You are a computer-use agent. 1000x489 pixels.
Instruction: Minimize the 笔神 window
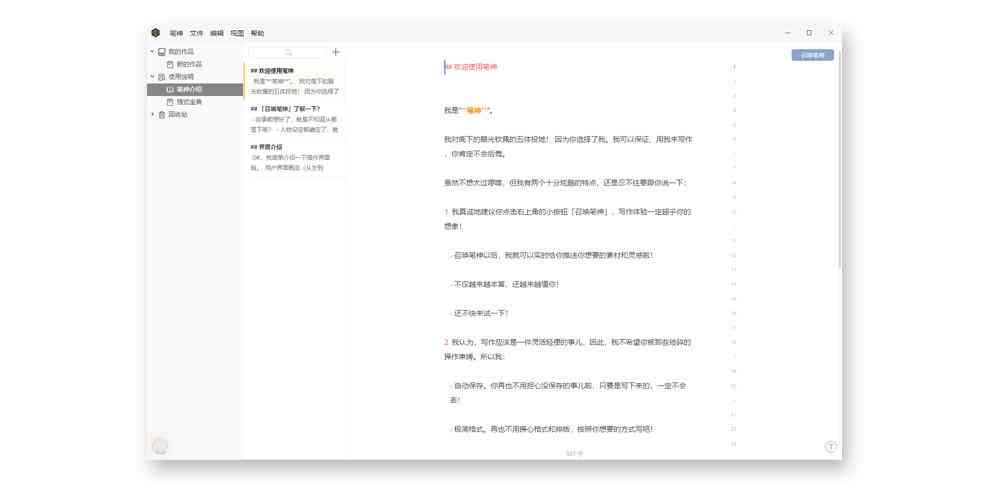point(788,33)
